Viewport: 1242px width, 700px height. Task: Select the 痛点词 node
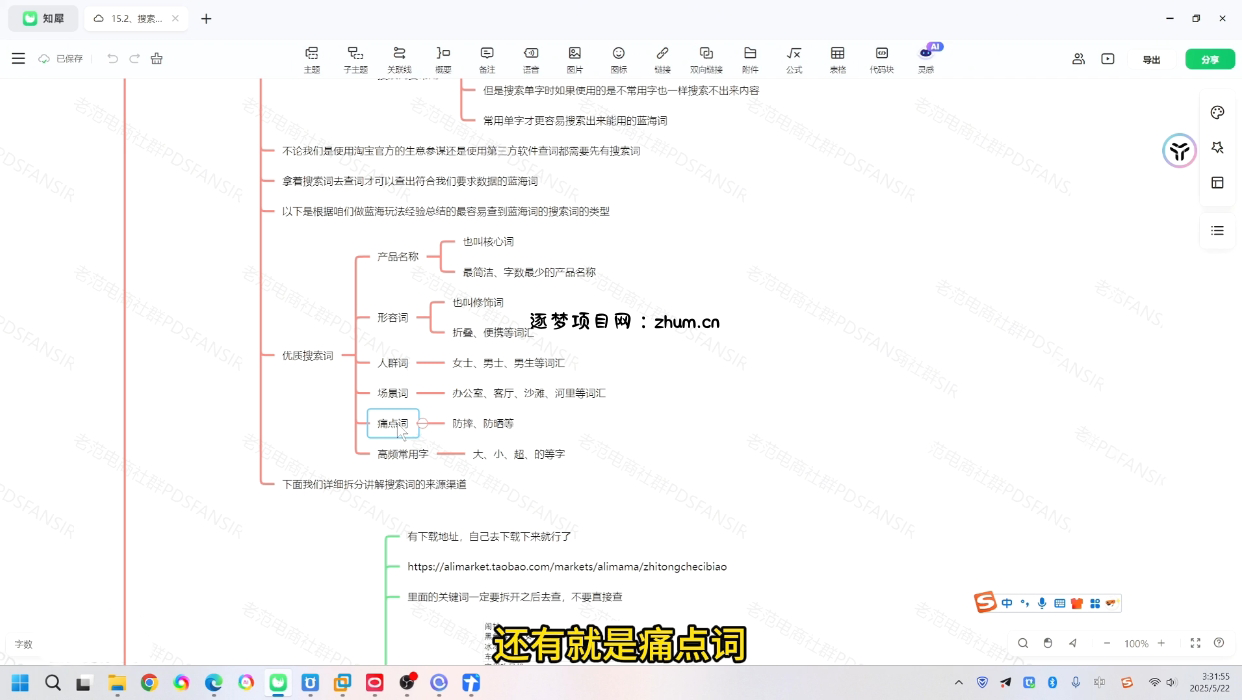(392, 423)
